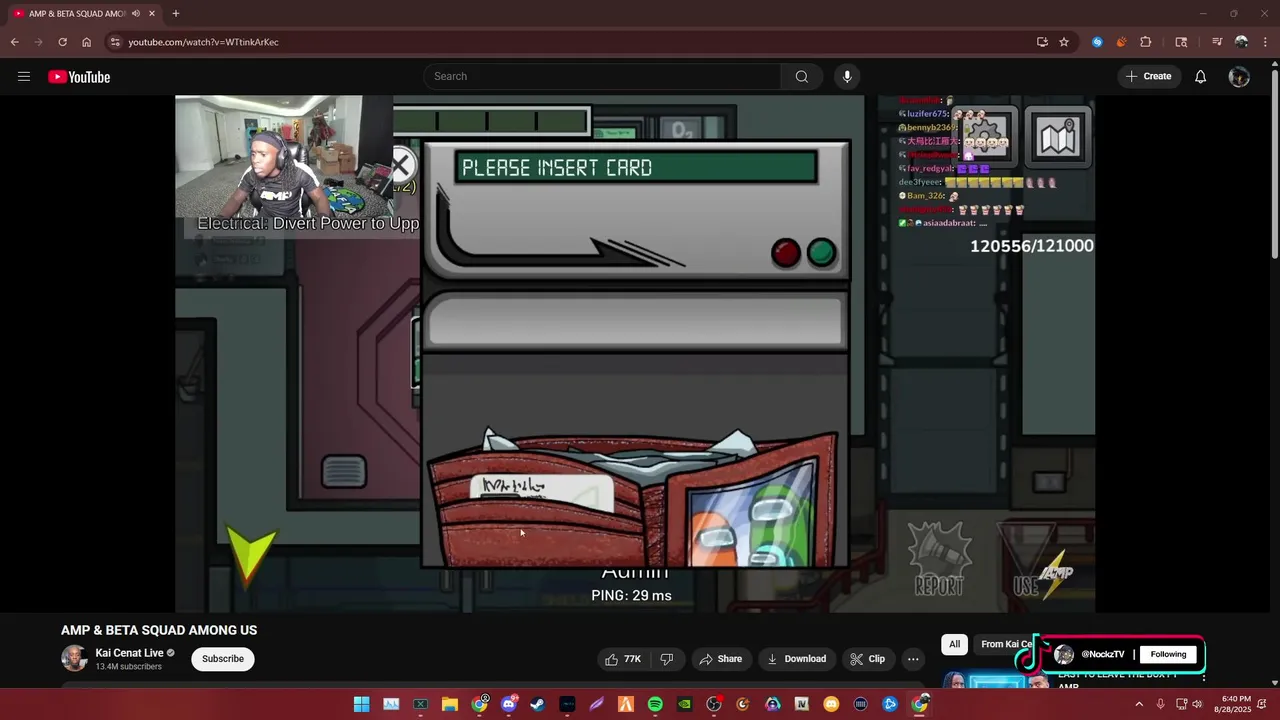1280x720 pixels.
Task: Open tab search side panel icon
Action: click(x=1181, y=42)
